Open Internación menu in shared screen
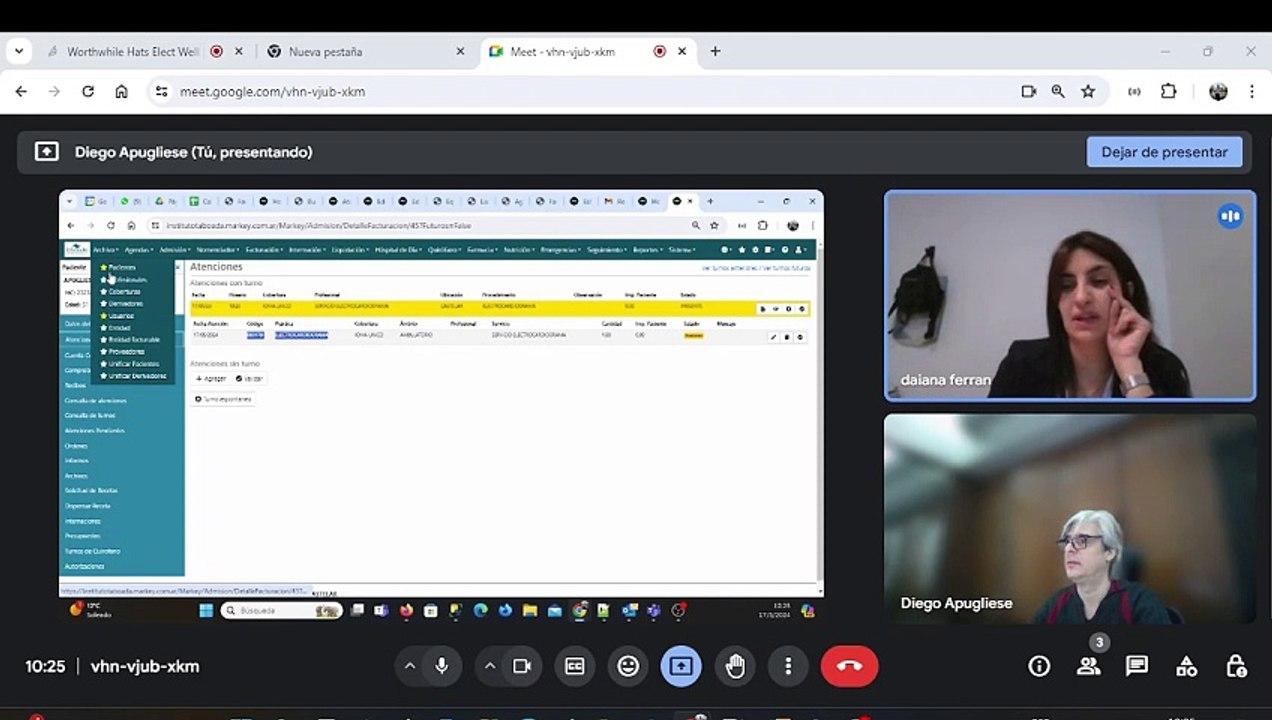Image resolution: width=1272 pixels, height=720 pixels. [307, 249]
